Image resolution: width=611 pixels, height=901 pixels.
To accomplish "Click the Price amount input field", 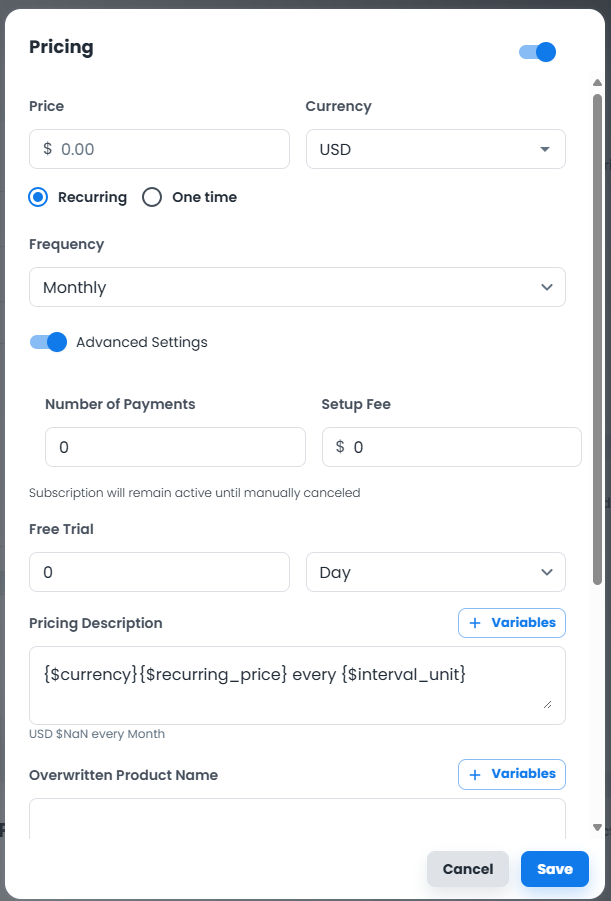I will pyautogui.click(x=170, y=149).
